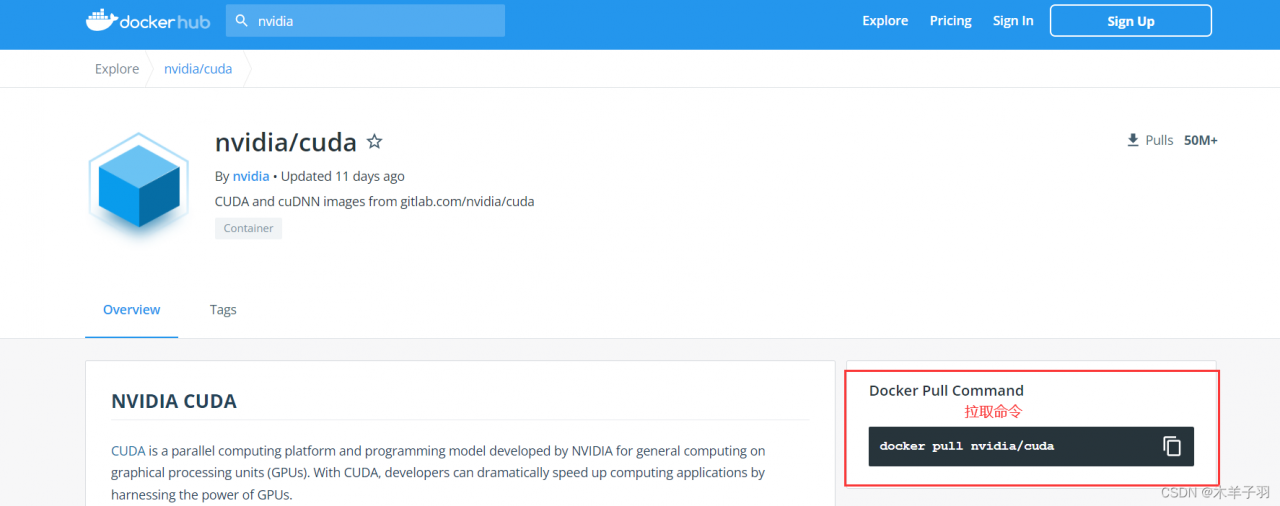This screenshot has width=1280, height=506.
Task: Star the nvidia/cuda repository
Action: (374, 142)
